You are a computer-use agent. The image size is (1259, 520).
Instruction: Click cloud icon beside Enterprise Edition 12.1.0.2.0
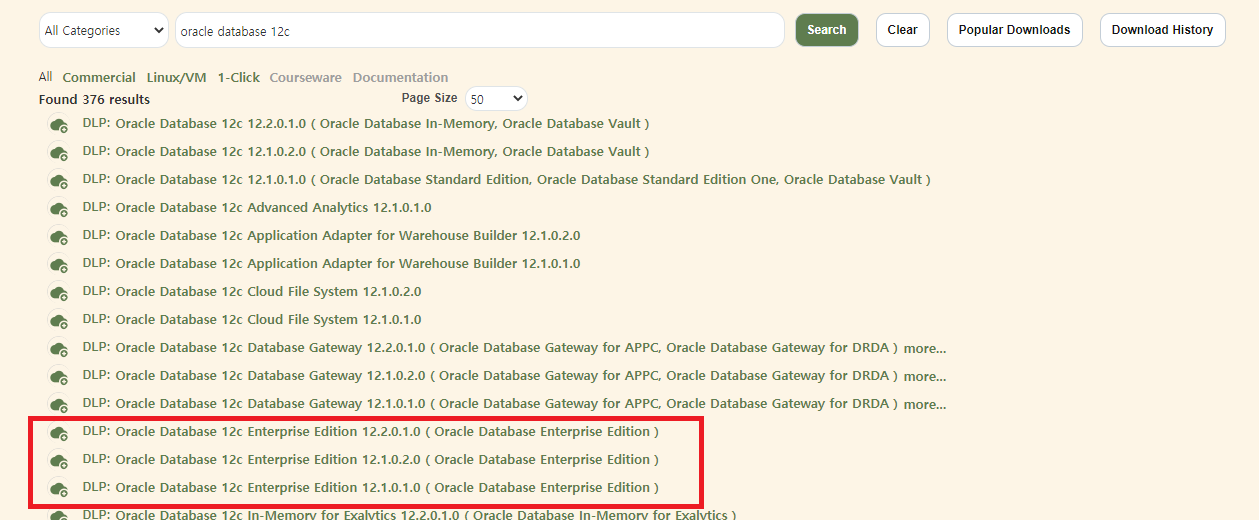click(x=59, y=461)
